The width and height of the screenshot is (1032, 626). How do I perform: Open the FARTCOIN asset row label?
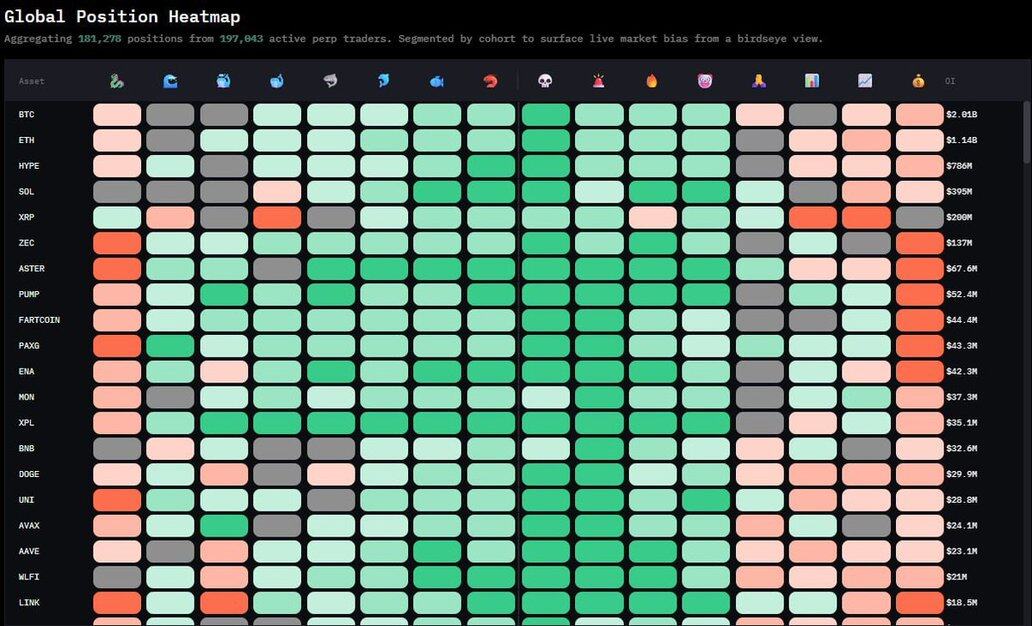(38, 320)
